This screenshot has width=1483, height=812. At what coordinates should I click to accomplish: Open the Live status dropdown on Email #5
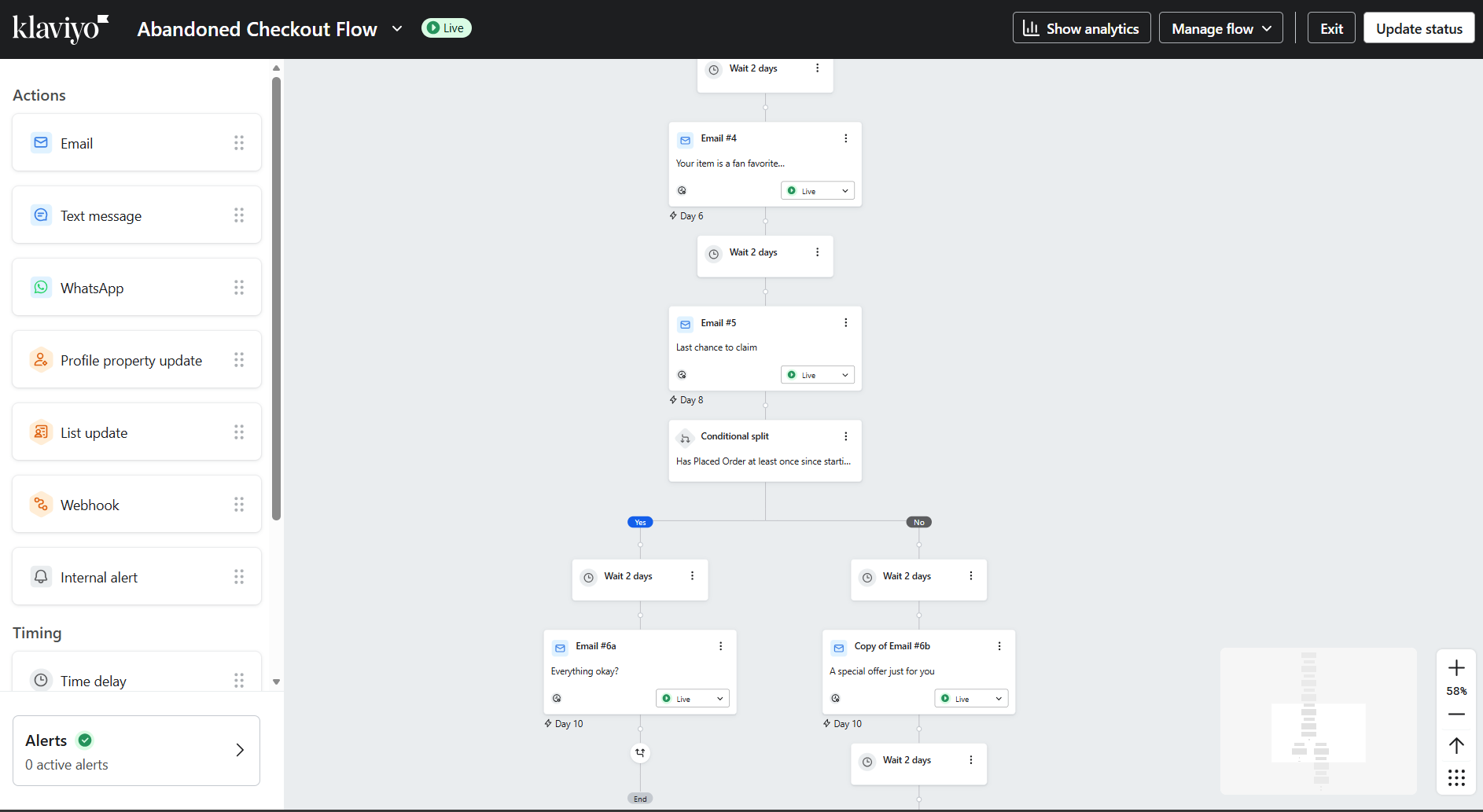pyautogui.click(x=817, y=374)
